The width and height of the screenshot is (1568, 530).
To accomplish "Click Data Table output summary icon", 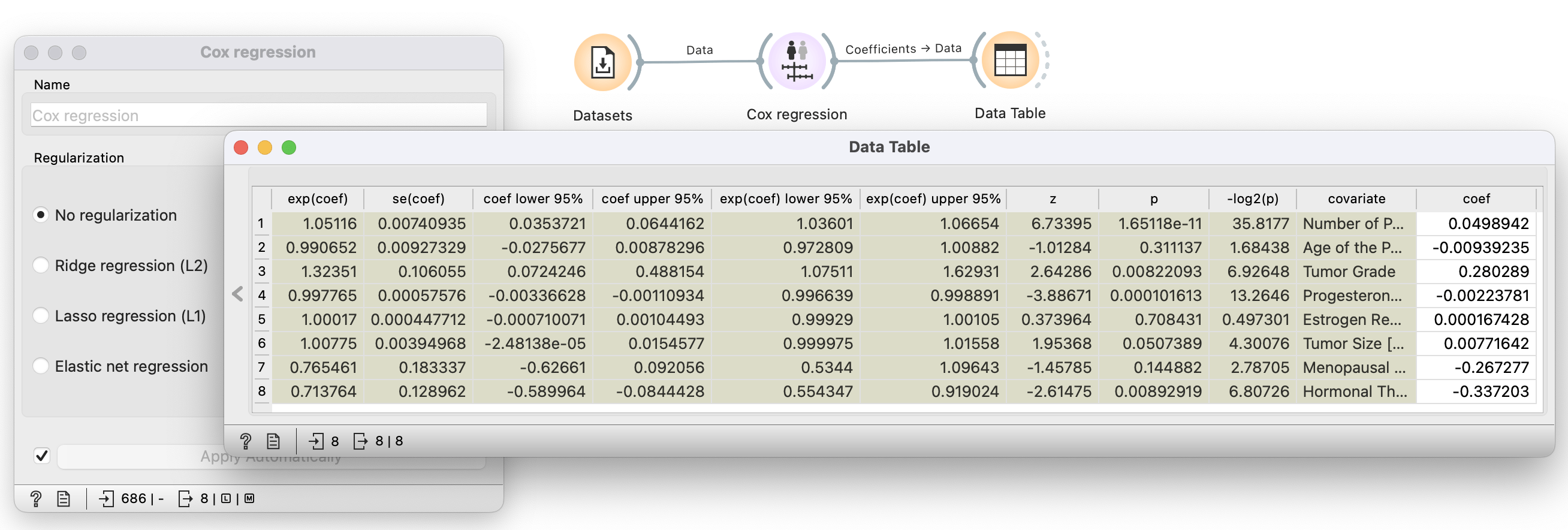I will (x=360, y=441).
